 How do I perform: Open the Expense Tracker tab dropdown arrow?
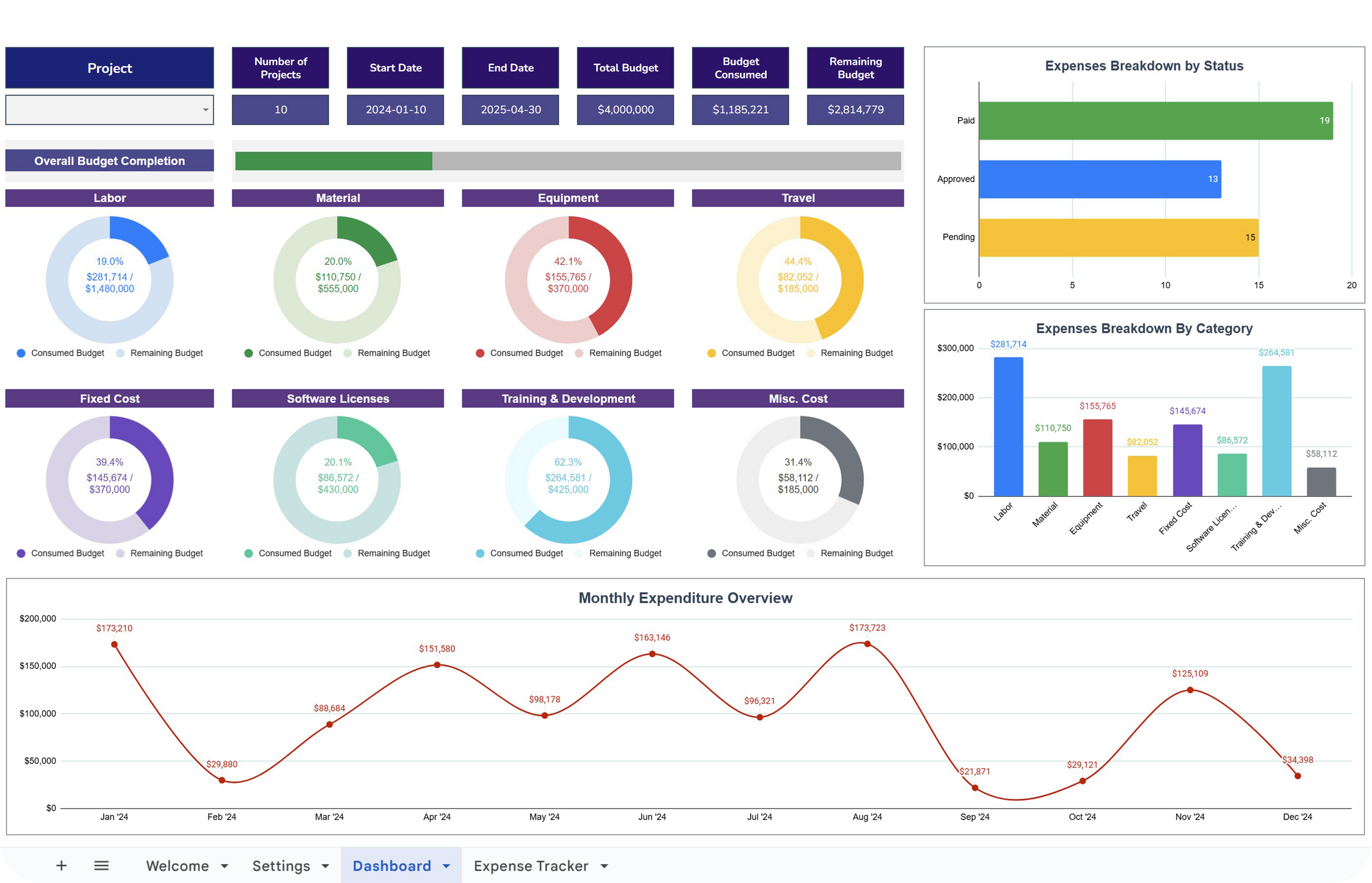(604, 866)
